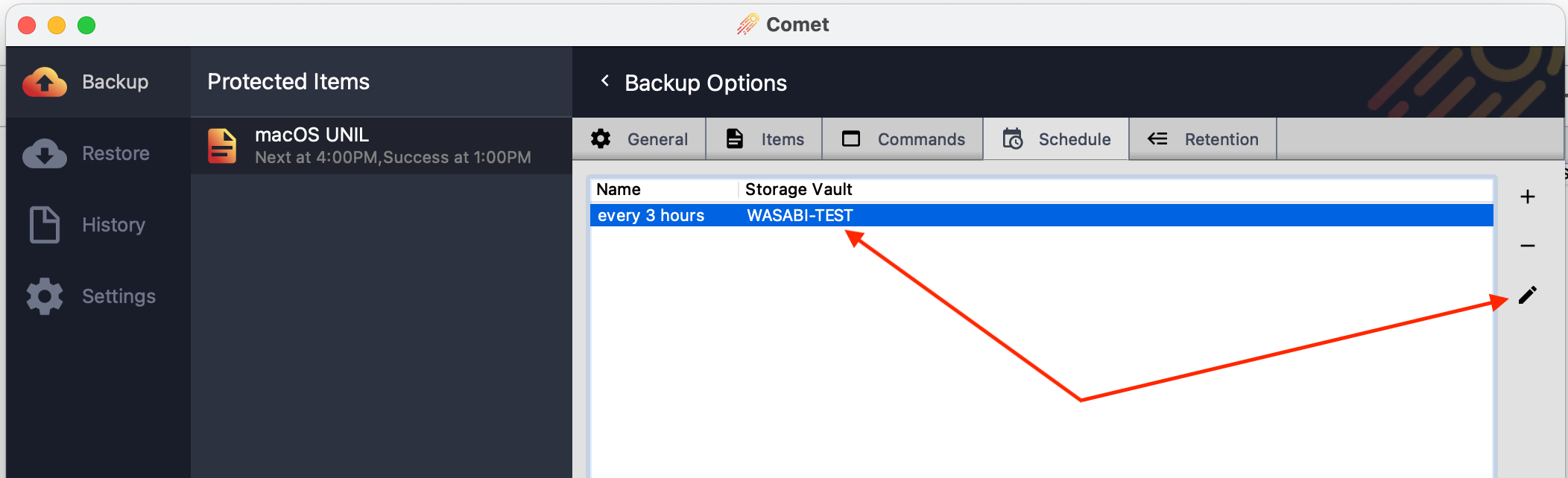Click the WASABI-TEST storage vault cell
The image size is (1568, 478).
point(800,216)
